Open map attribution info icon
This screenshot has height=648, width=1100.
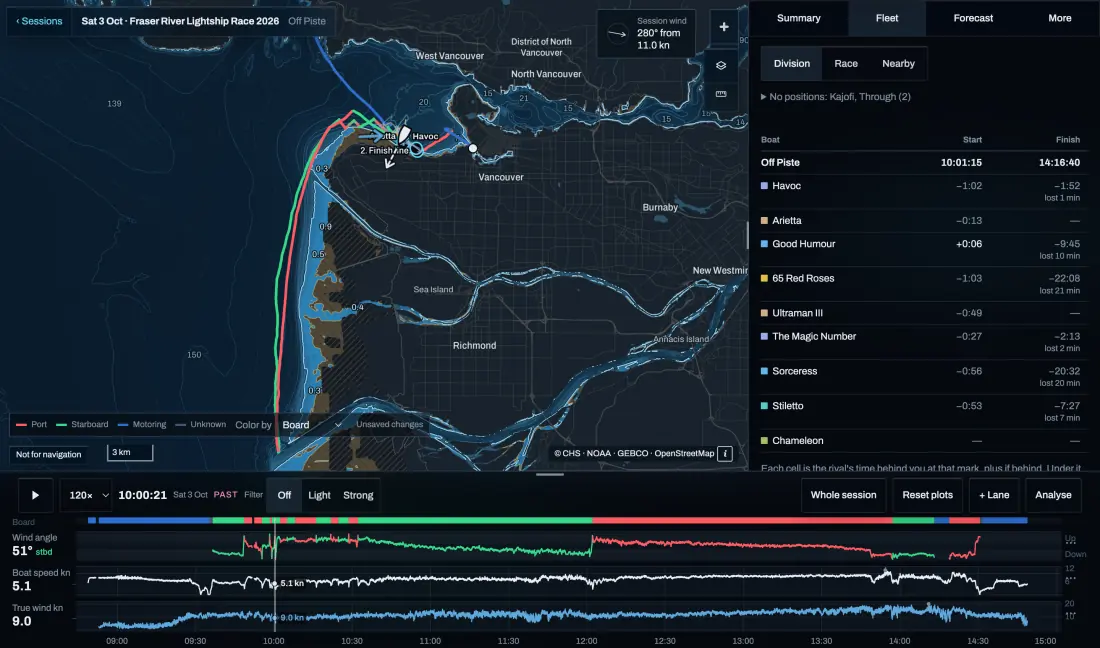(x=725, y=454)
